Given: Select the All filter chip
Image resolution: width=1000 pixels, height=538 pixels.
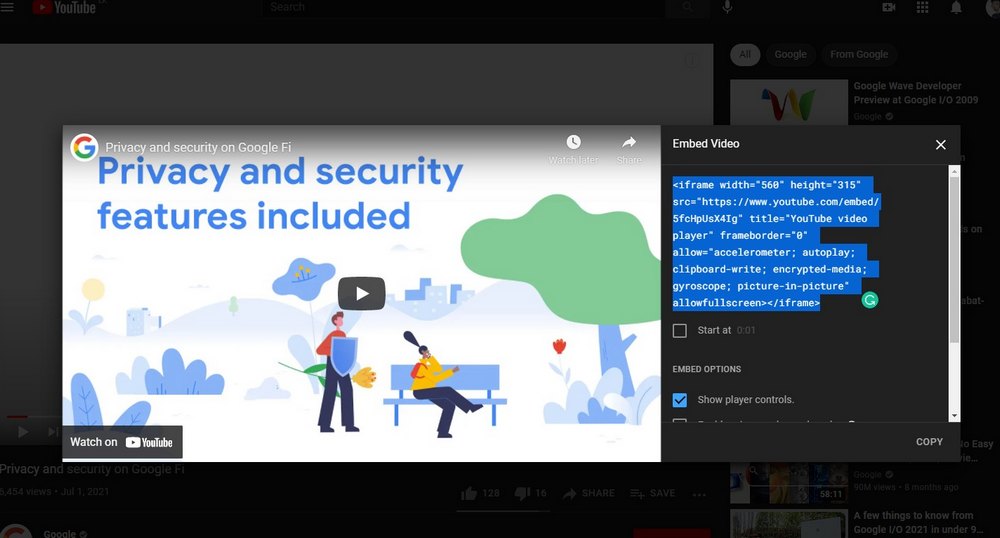Looking at the screenshot, I should pyautogui.click(x=745, y=54).
